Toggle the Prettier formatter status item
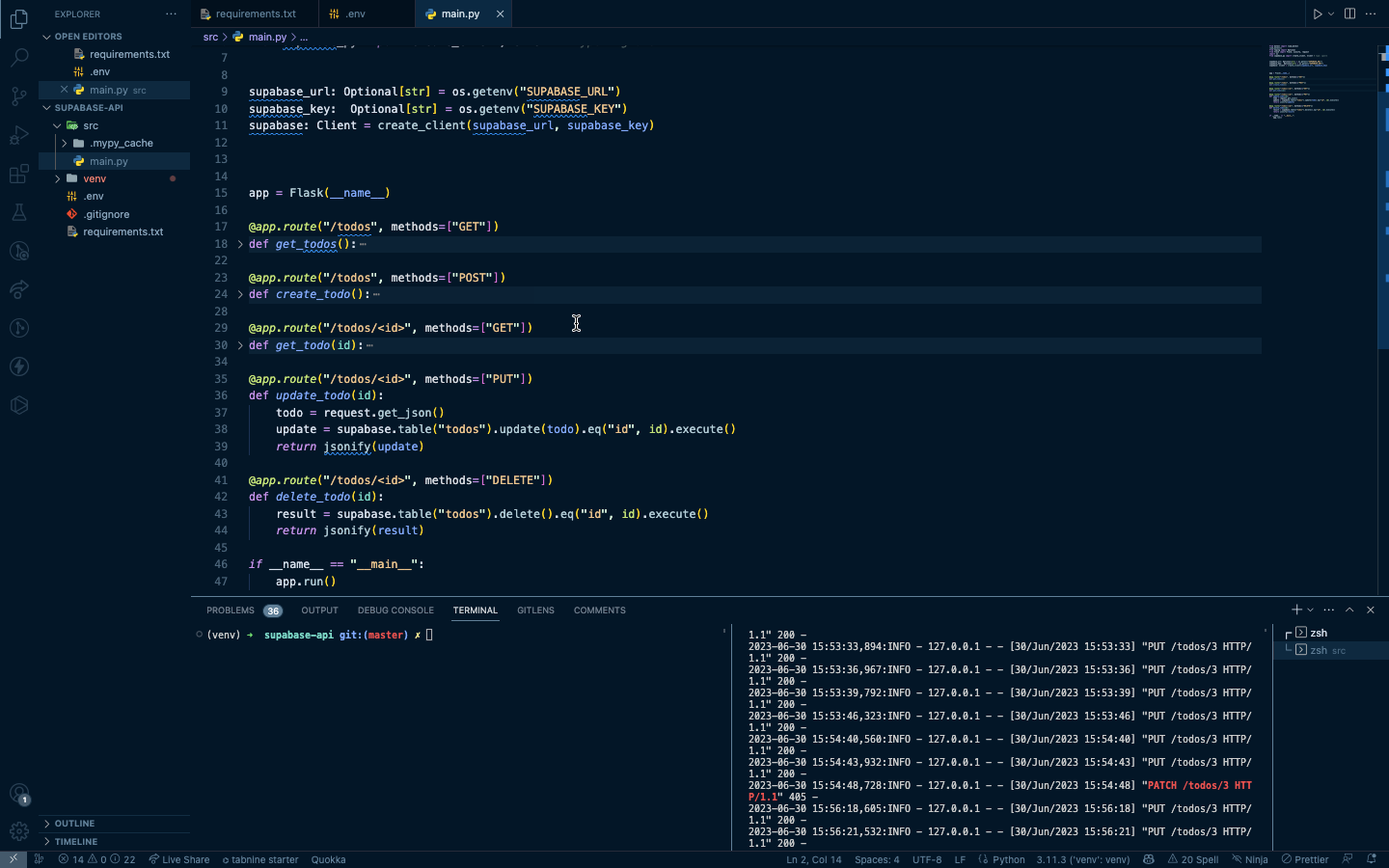 pyautogui.click(x=1304, y=859)
